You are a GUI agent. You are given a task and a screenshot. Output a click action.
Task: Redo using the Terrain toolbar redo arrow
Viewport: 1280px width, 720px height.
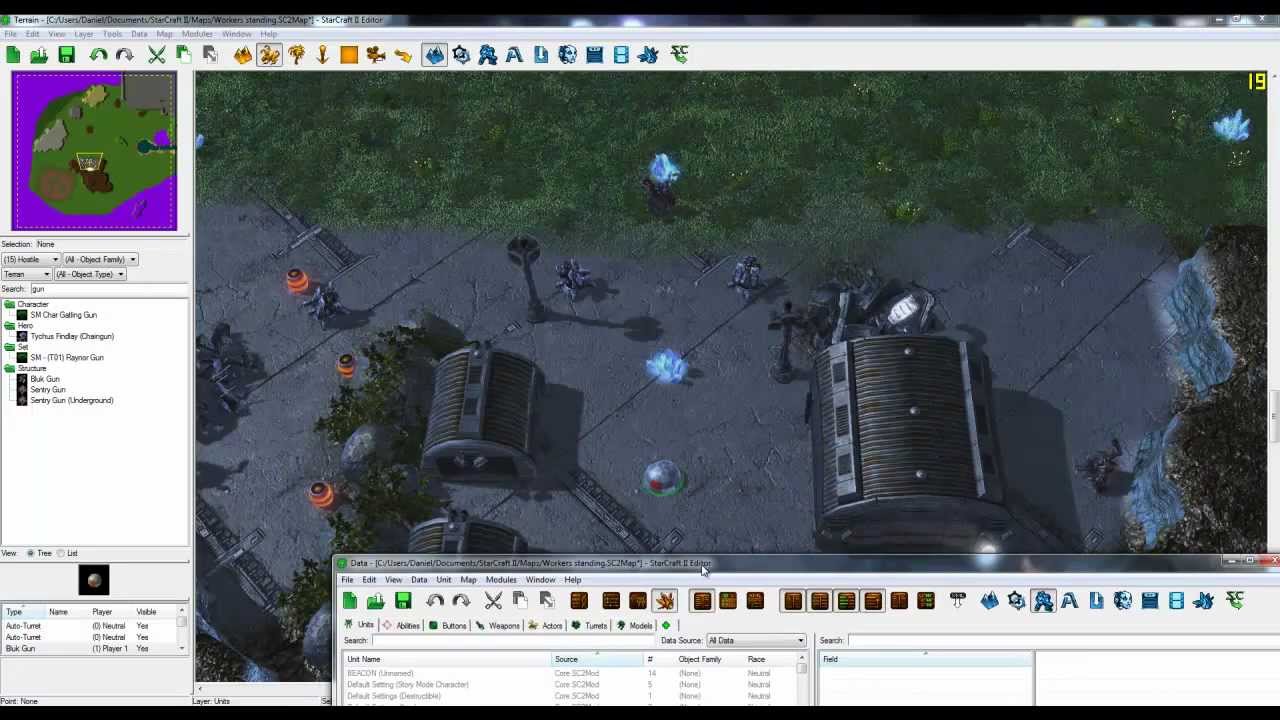pos(125,55)
